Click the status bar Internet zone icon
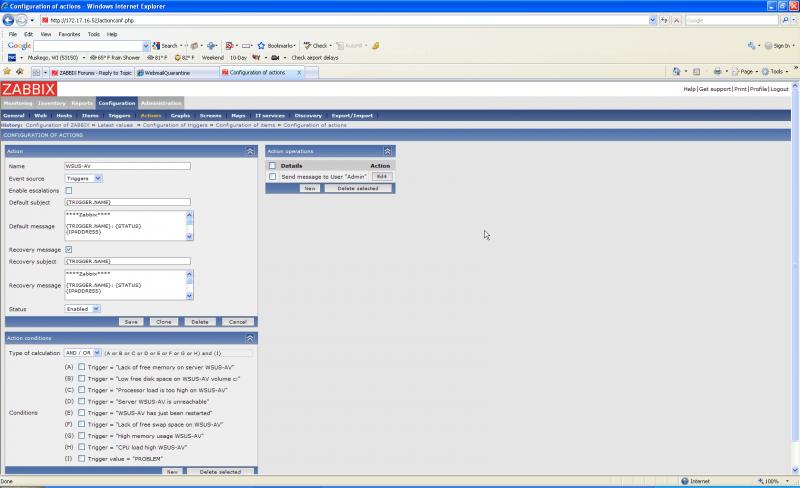Viewport: 800px width, 488px height. click(685, 481)
